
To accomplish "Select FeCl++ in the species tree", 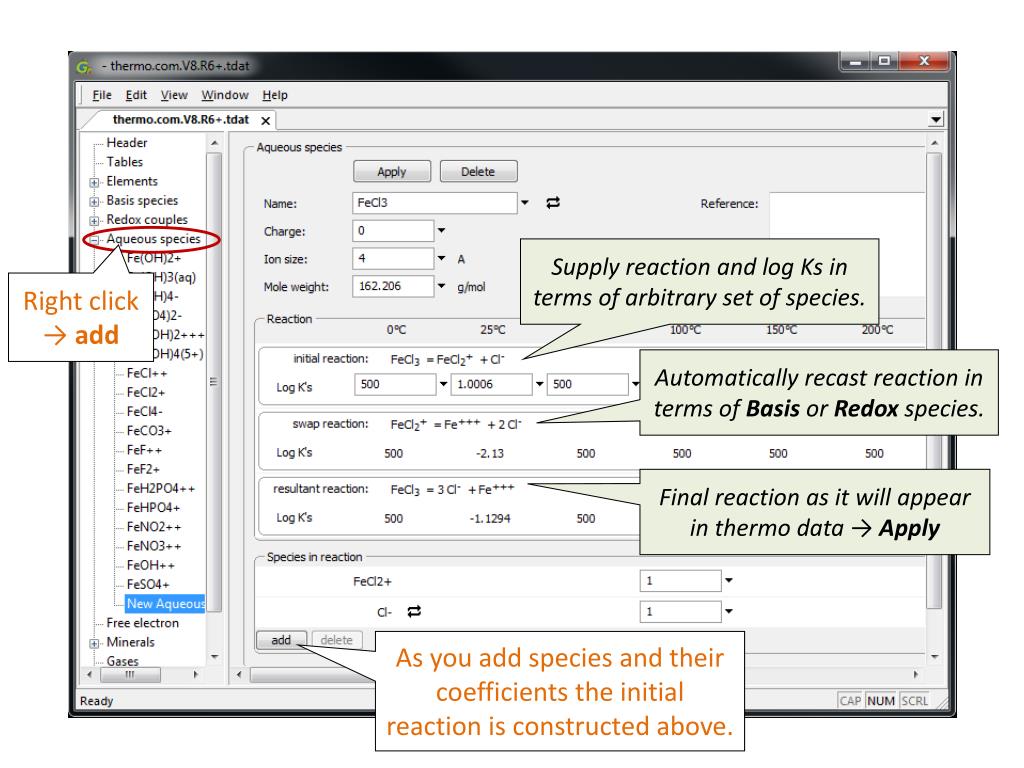I will point(147,374).
